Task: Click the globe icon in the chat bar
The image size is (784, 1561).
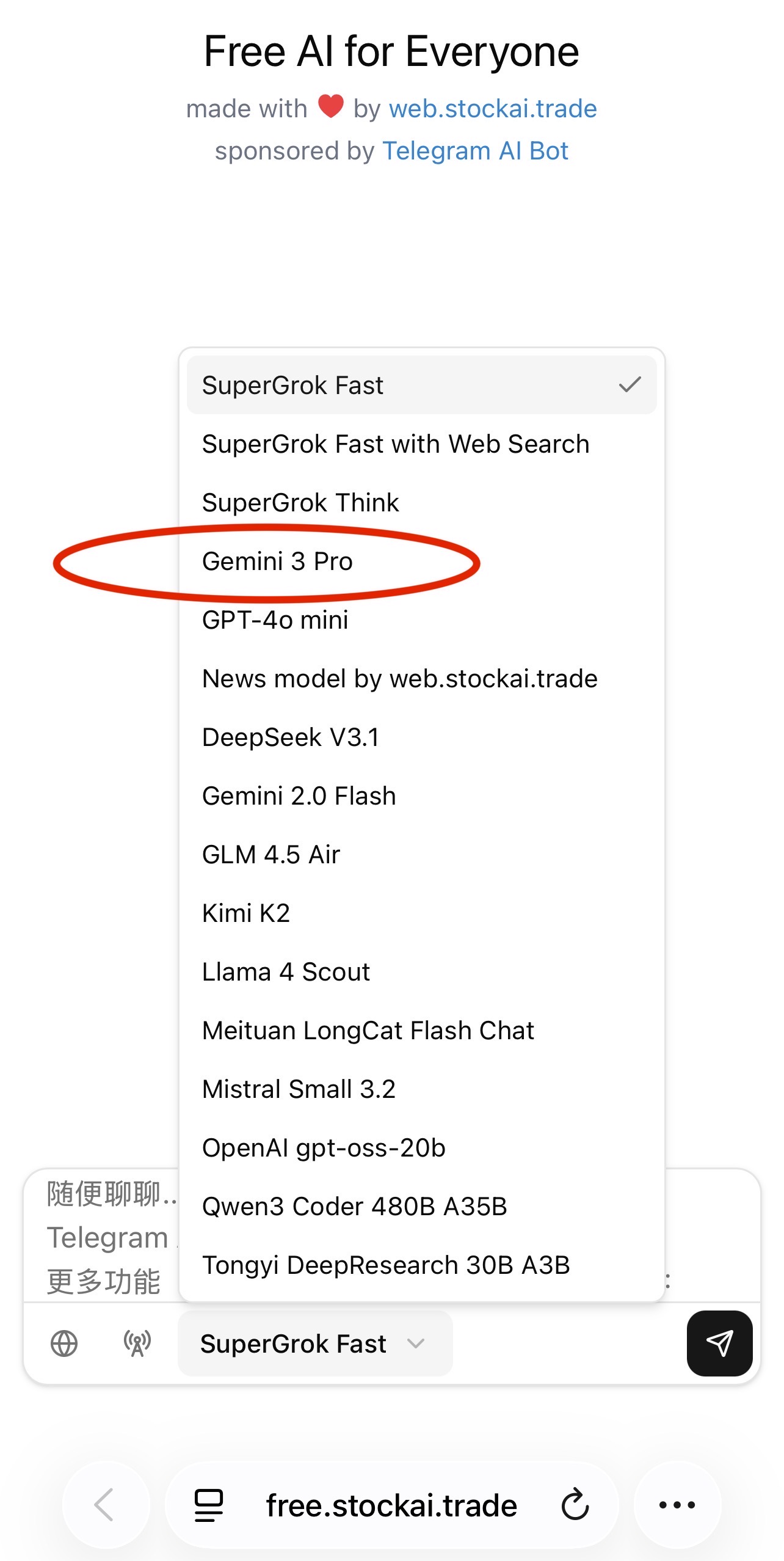Action: coord(64,1343)
